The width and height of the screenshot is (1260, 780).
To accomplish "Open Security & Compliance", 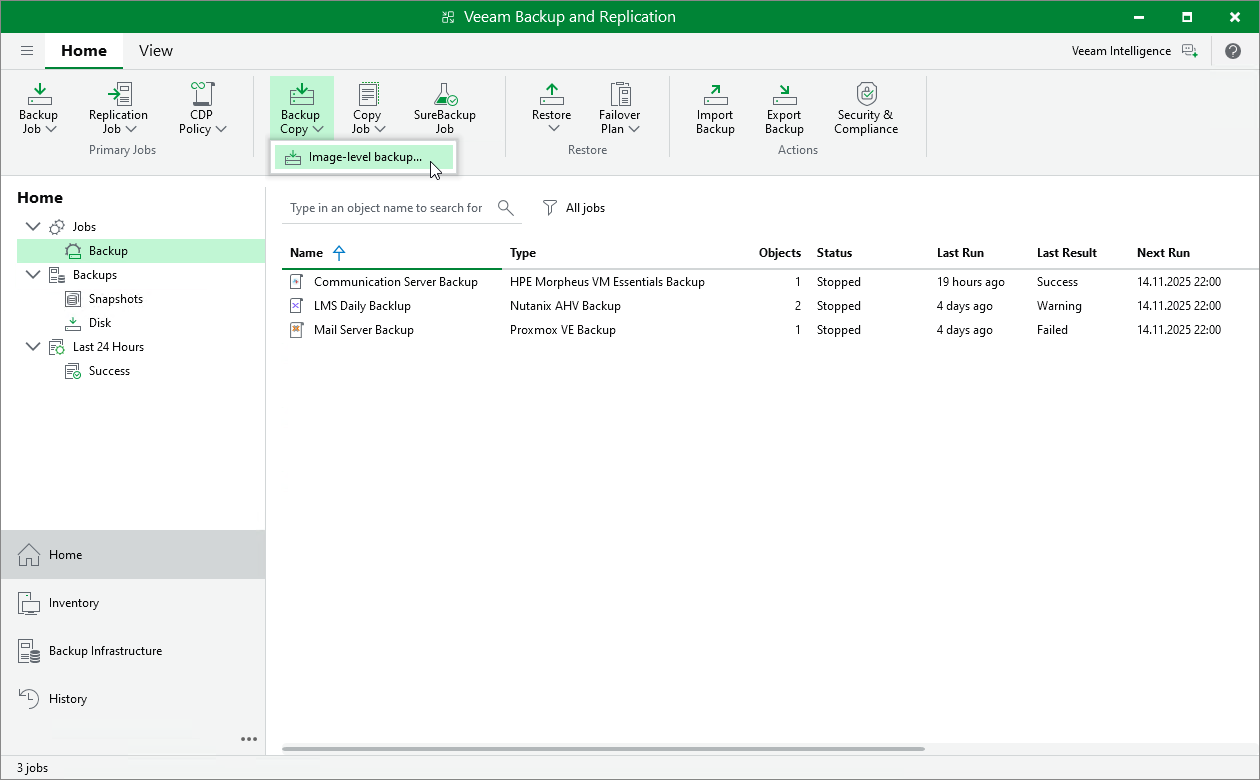I will (867, 108).
